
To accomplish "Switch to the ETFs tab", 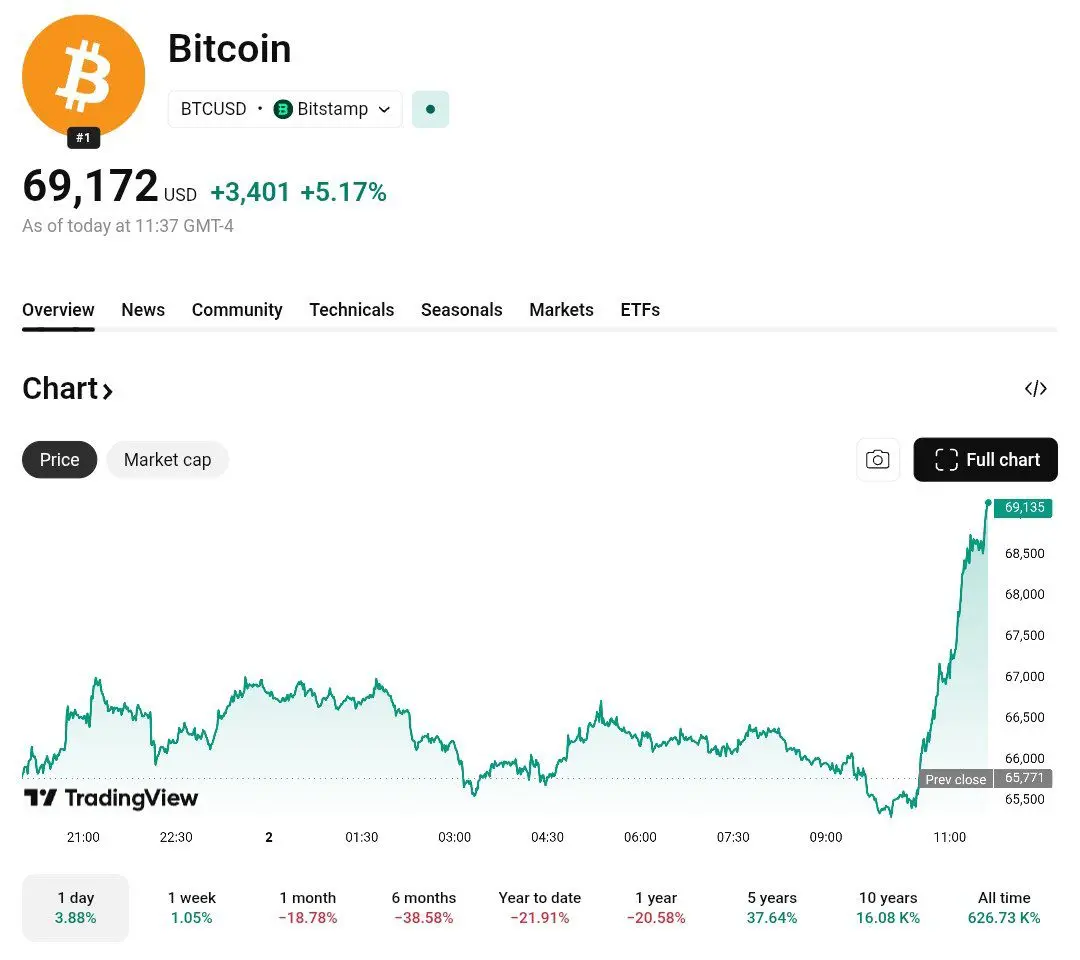I will click(x=639, y=310).
